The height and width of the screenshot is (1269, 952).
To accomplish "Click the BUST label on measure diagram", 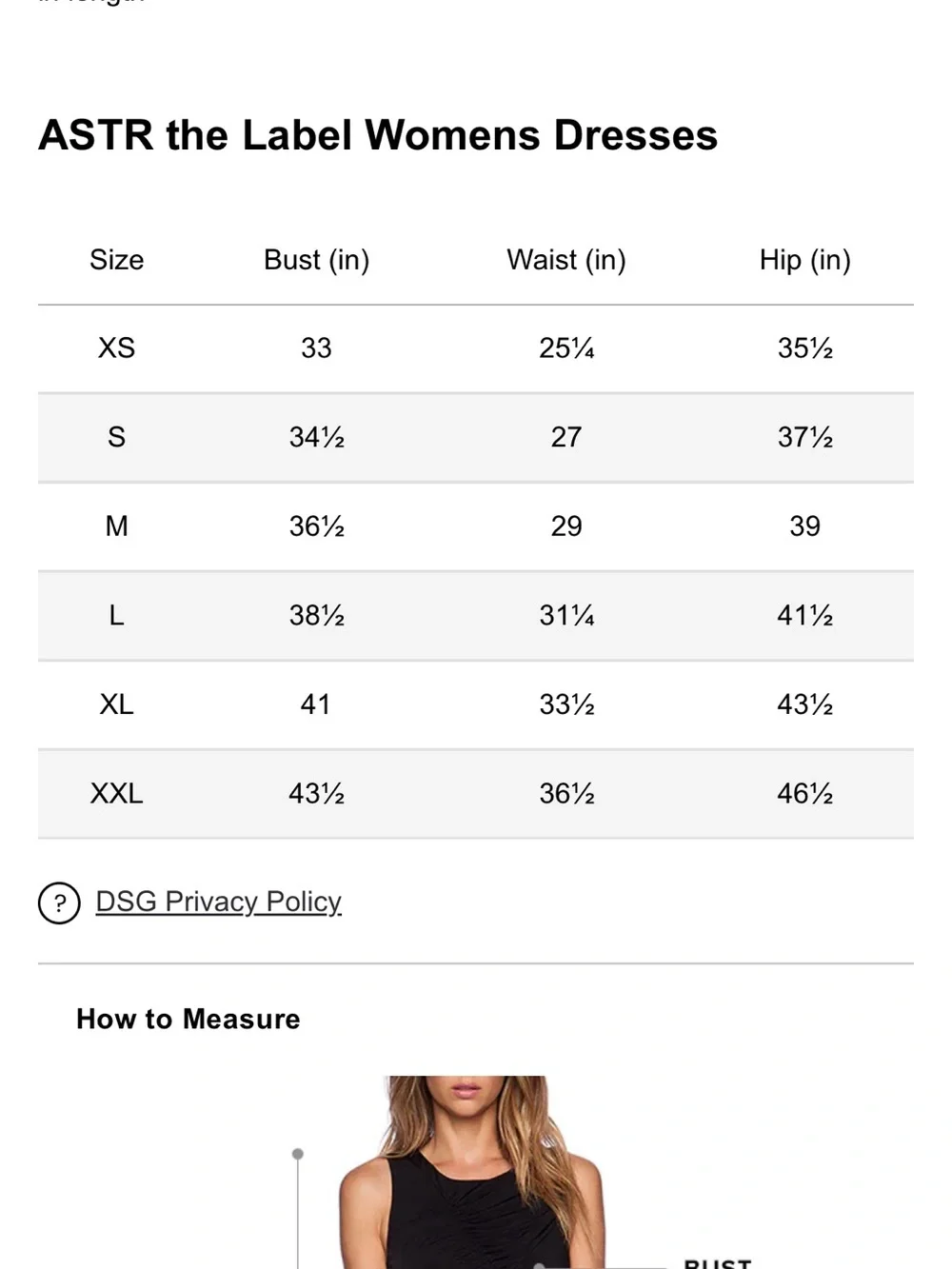I will [718, 1262].
